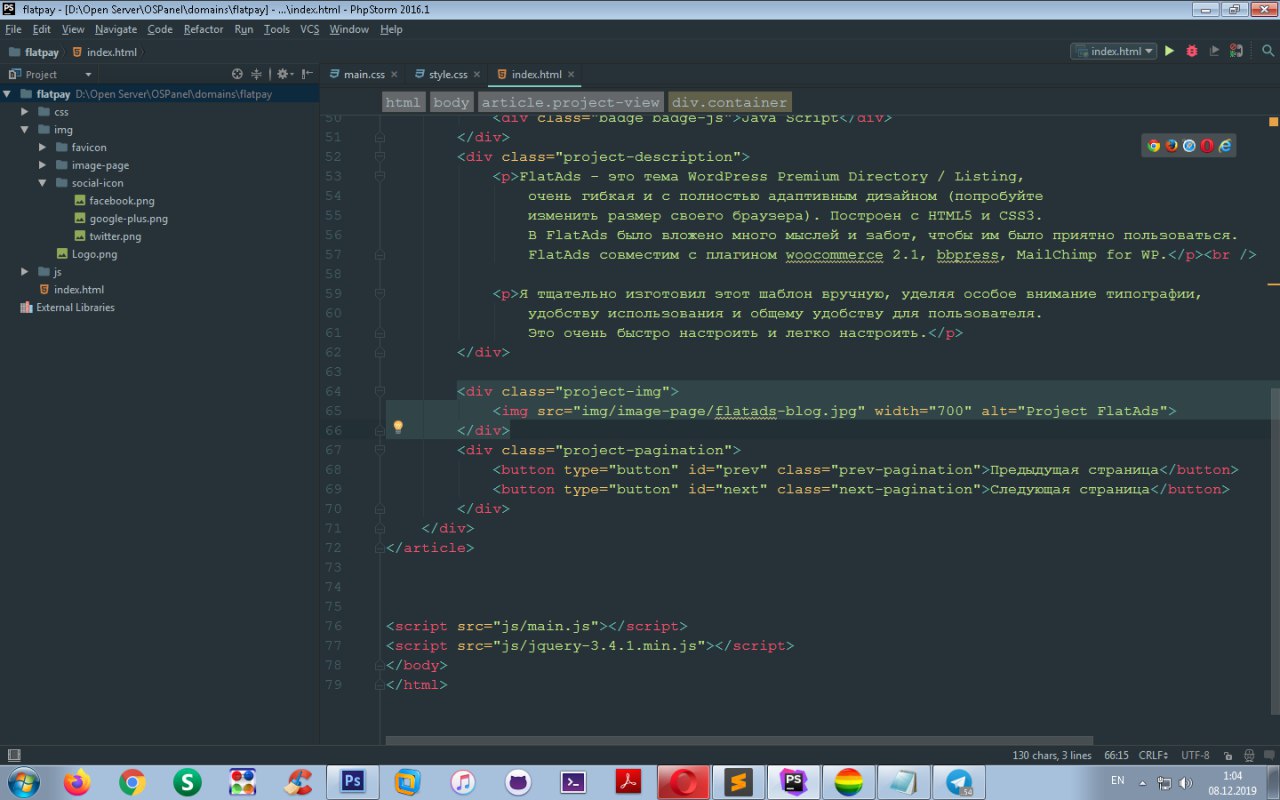Run with coverage icon in toolbar
Image resolution: width=1280 pixels, height=800 pixels.
pyautogui.click(x=1214, y=51)
